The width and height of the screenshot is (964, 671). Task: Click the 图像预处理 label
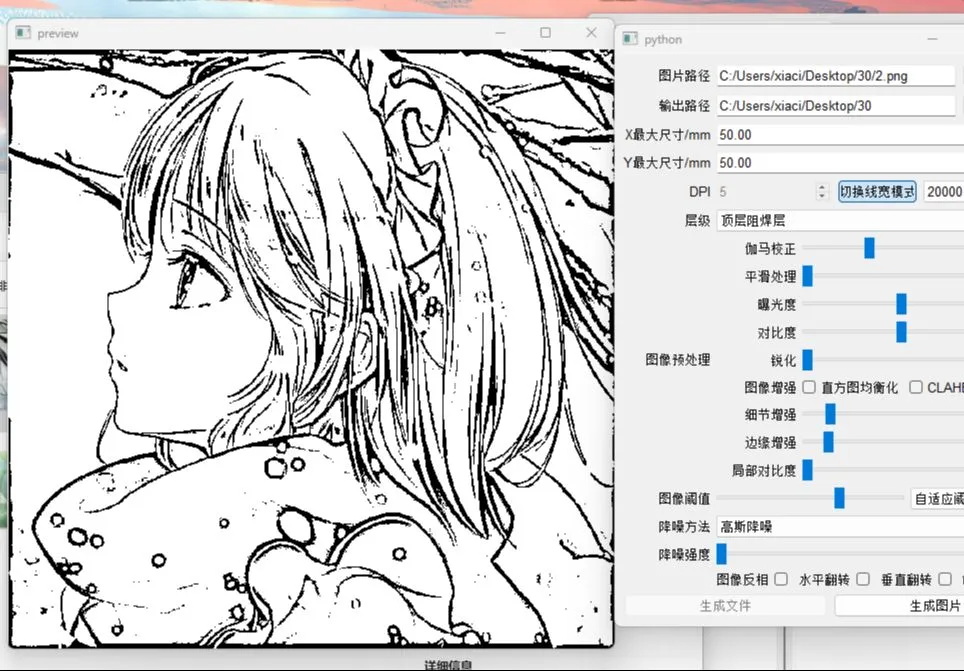(678, 359)
